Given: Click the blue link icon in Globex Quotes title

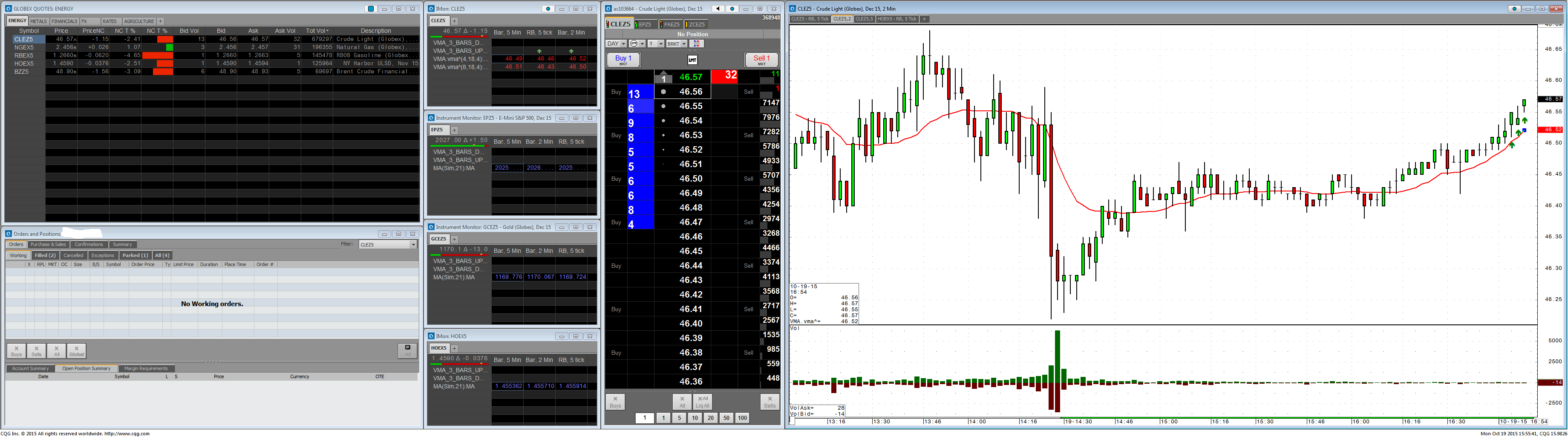Looking at the screenshot, I should [x=371, y=9].
